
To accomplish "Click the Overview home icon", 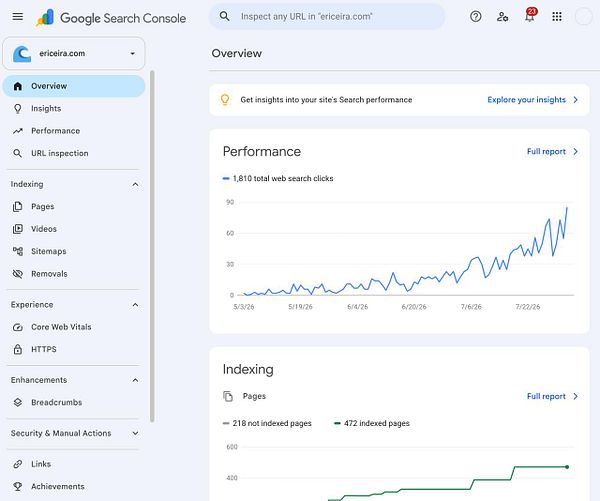I will (18, 86).
